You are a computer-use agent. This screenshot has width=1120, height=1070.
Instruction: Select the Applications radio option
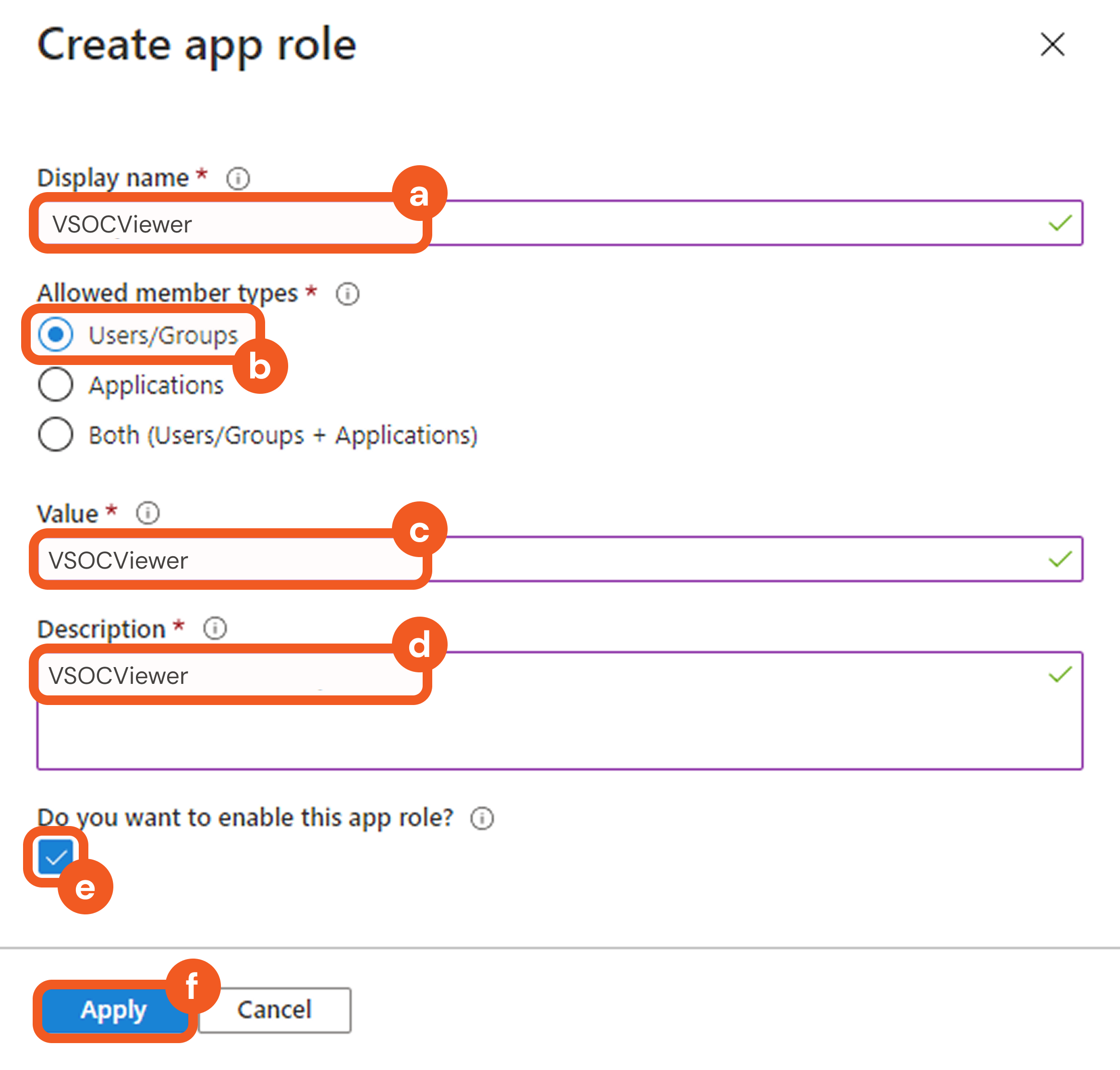click(56, 384)
